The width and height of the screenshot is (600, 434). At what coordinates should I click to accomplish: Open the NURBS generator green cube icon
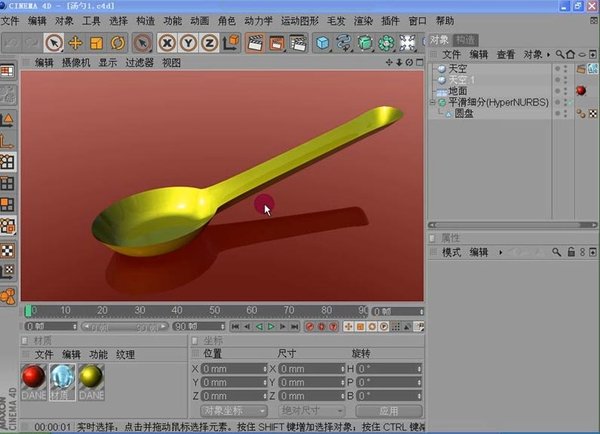[365, 43]
